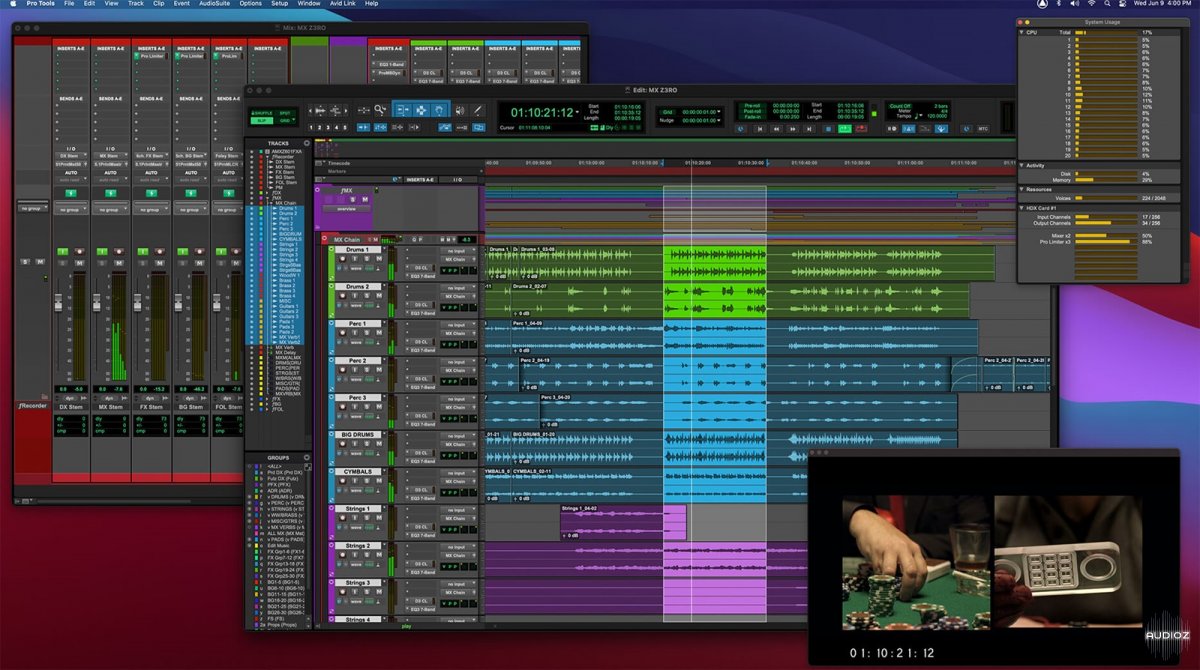Click the Pre-roll enable field in transport
1200x670 pixels.
click(x=751, y=106)
